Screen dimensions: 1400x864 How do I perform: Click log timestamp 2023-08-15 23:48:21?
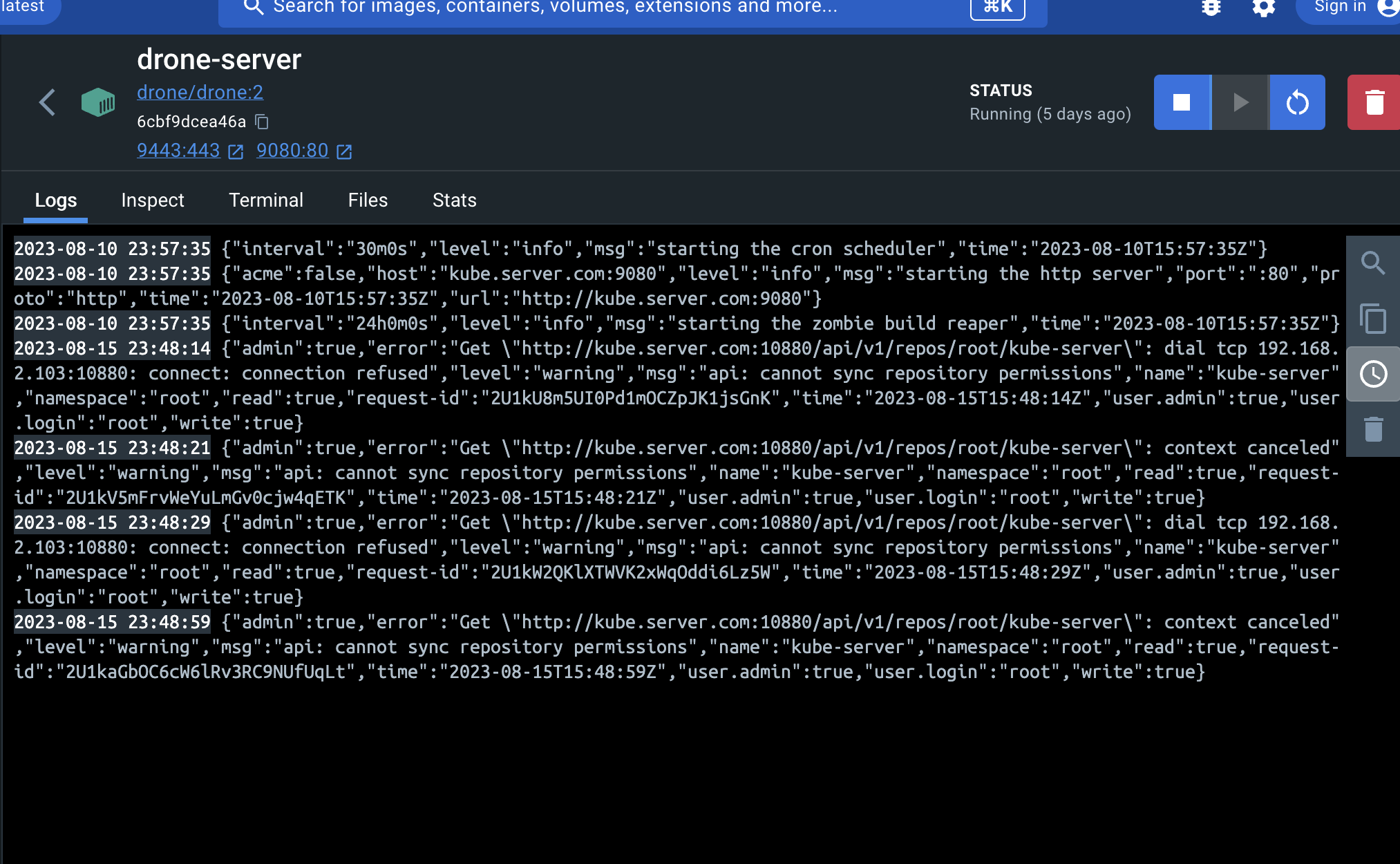pos(112,448)
